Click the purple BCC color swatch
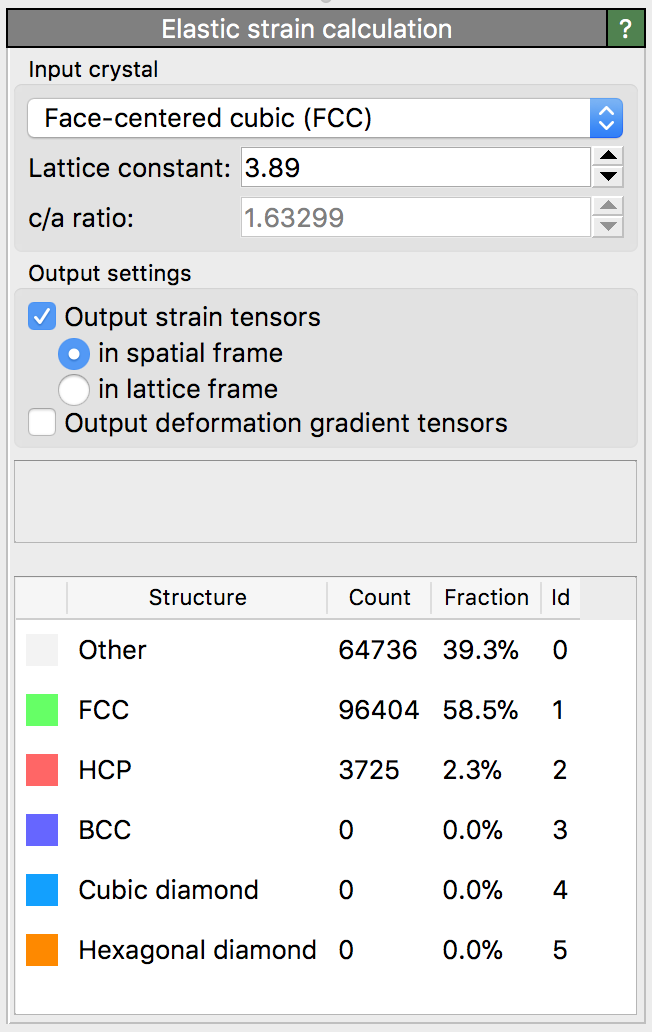 pos(42,830)
